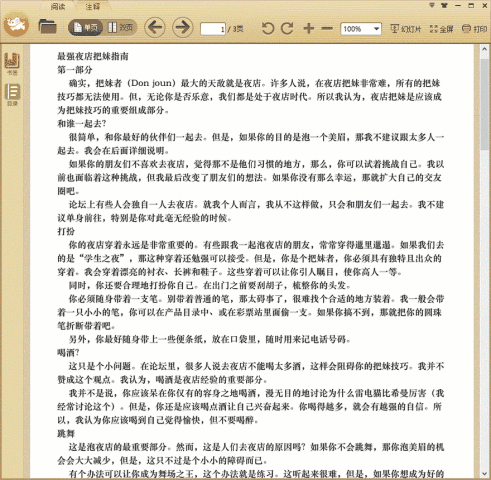Open the title bar dropdown menu icon
The image size is (491, 480).
coord(432,5)
